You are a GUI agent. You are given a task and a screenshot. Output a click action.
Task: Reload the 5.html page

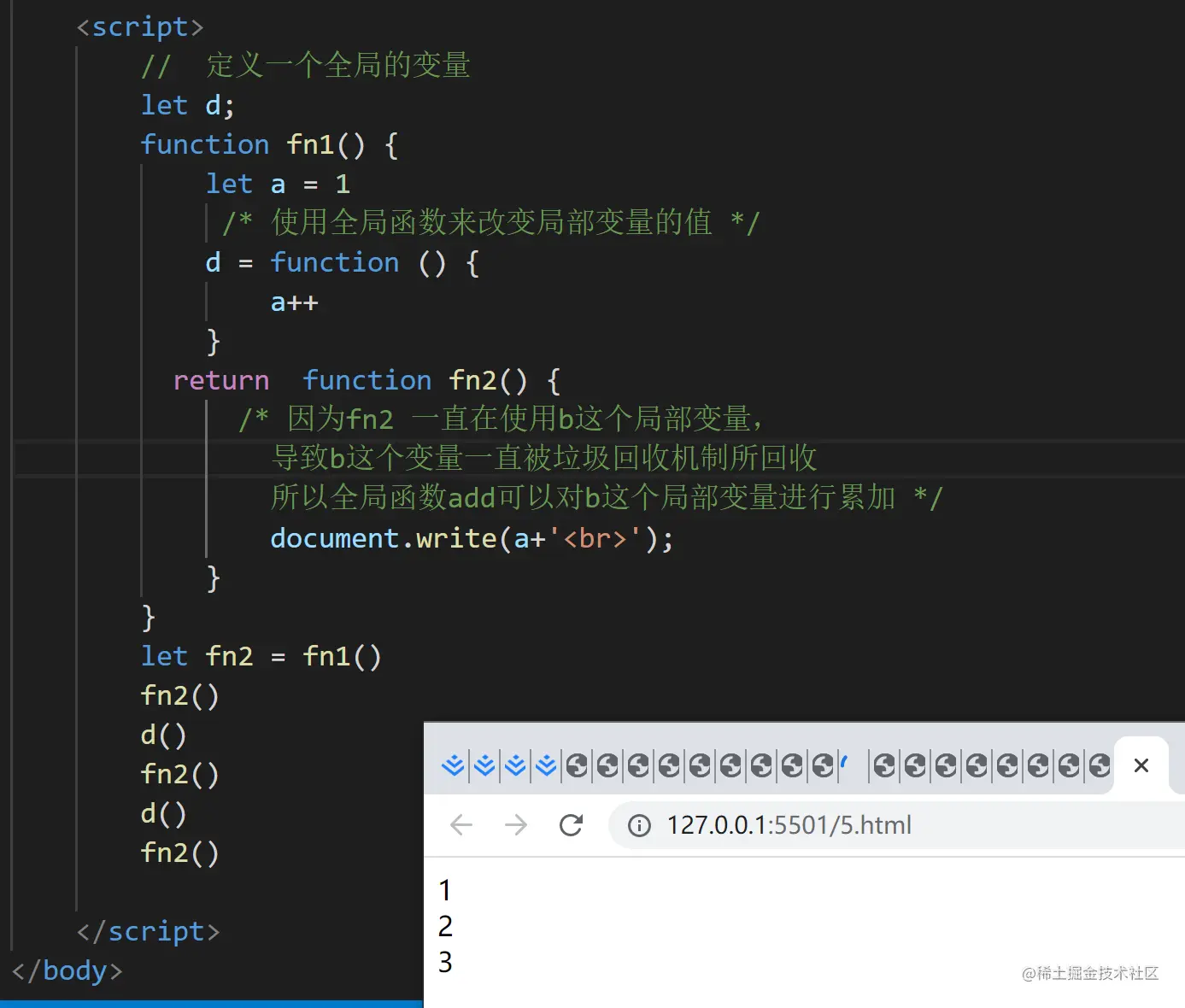pos(571,825)
